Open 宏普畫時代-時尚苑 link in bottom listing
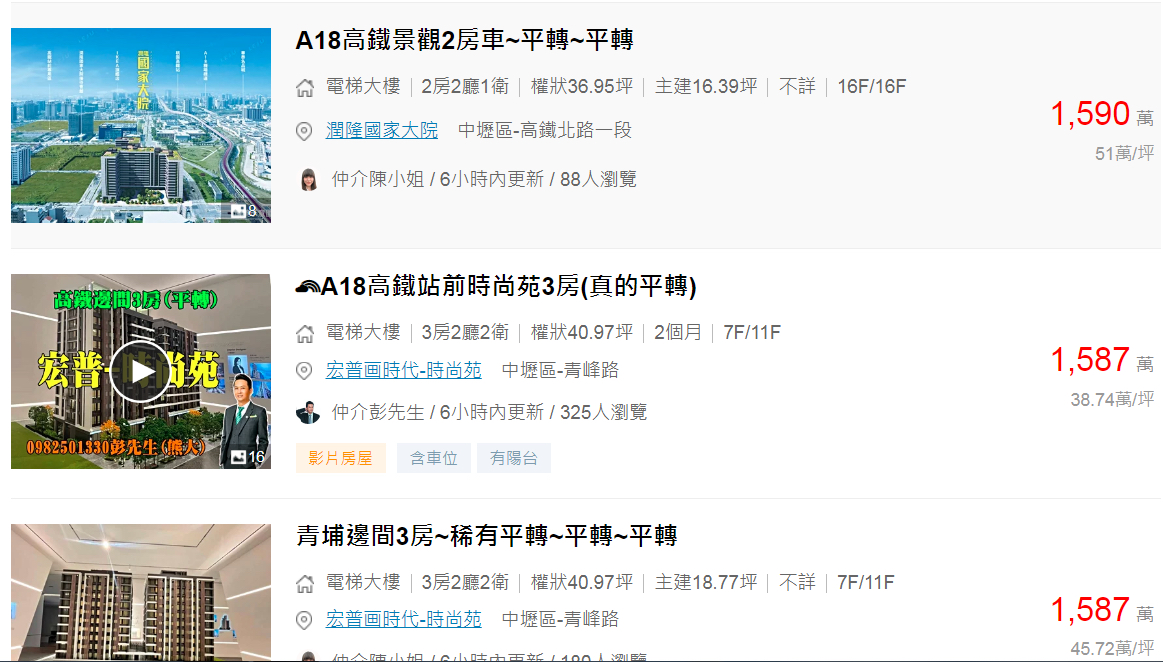This screenshot has height=662, width=1163. pos(403,619)
